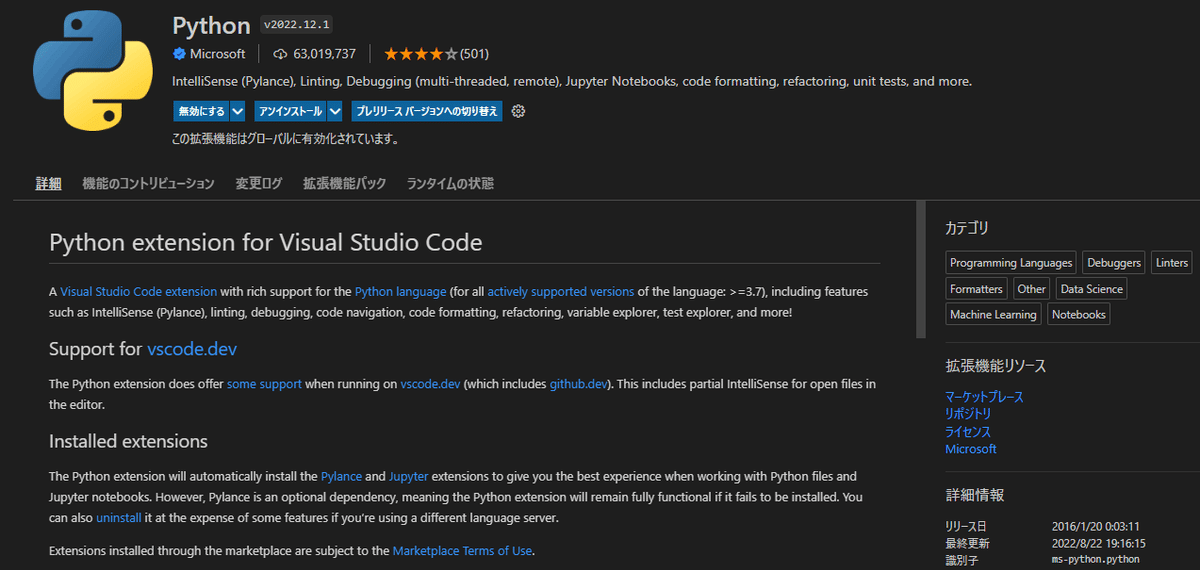The height and width of the screenshot is (570, 1200).
Task: Click the README vertical scrollbar
Action: click(x=921, y=270)
